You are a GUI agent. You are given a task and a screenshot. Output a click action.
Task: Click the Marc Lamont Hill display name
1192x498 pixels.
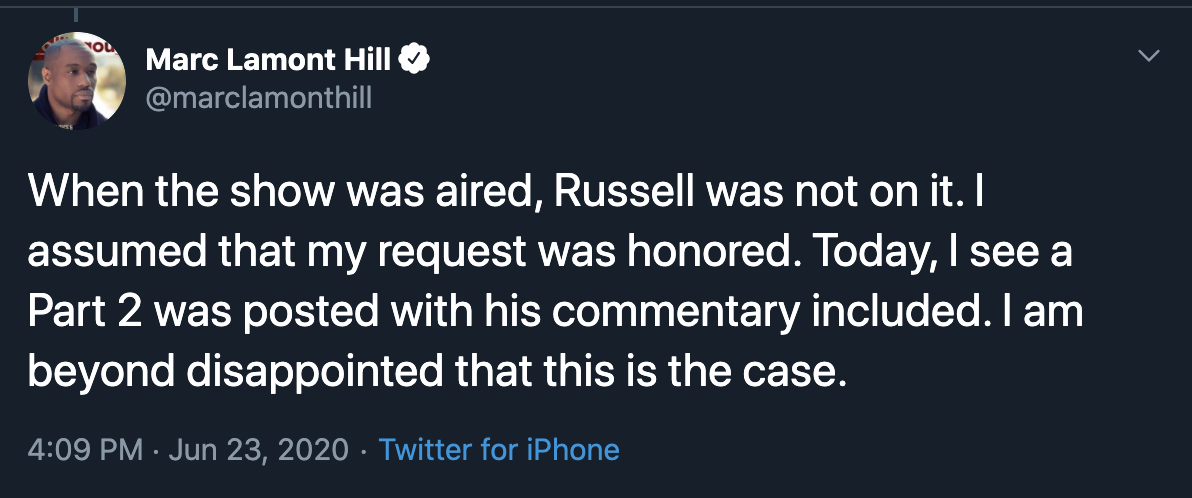point(268,61)
